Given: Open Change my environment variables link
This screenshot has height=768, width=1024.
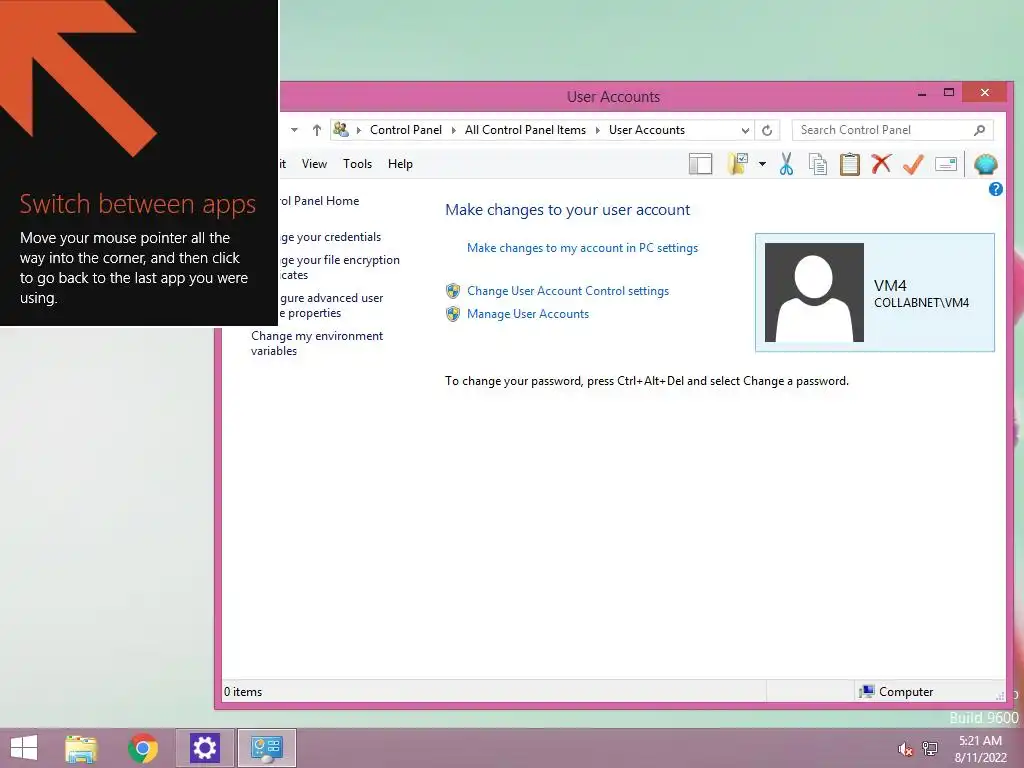Looking at the screenshot, I should point(317,343).
